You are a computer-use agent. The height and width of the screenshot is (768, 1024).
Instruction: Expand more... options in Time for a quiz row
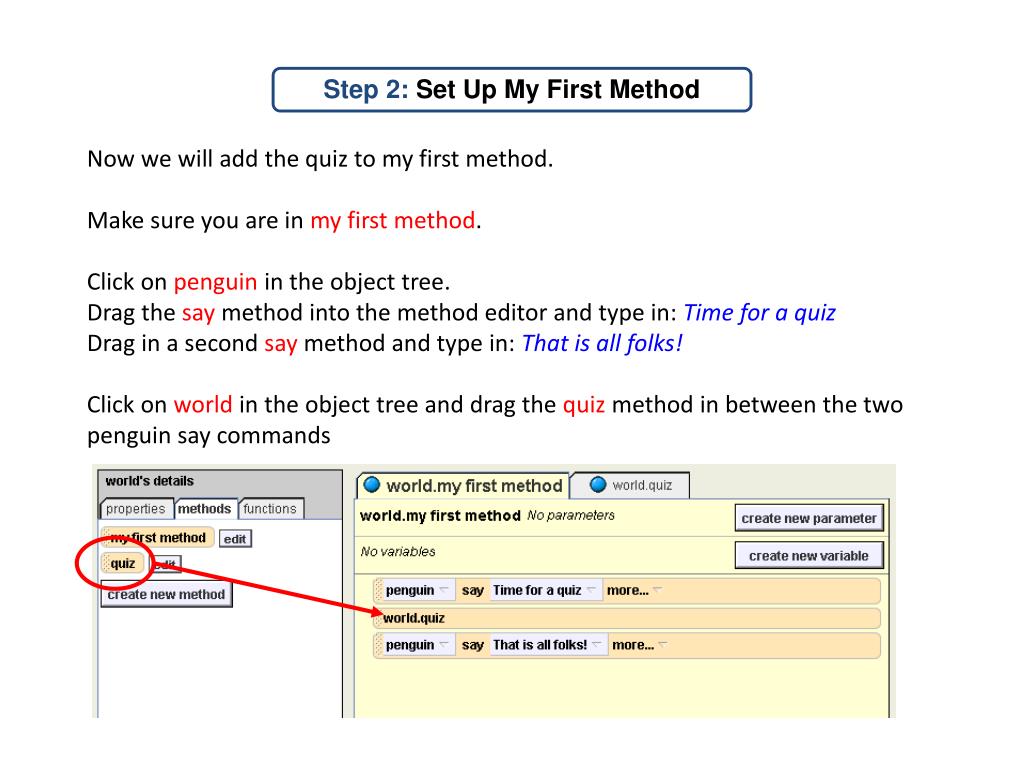pyautogui.click(x=634, y=590)
